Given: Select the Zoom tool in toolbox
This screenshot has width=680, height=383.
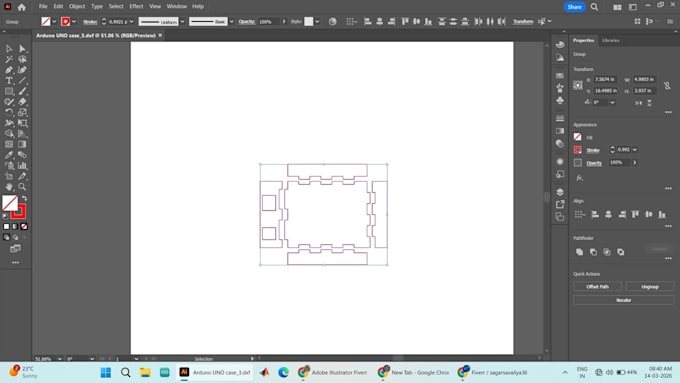Looking at the screenshot, I should click(x=23, y=187).
